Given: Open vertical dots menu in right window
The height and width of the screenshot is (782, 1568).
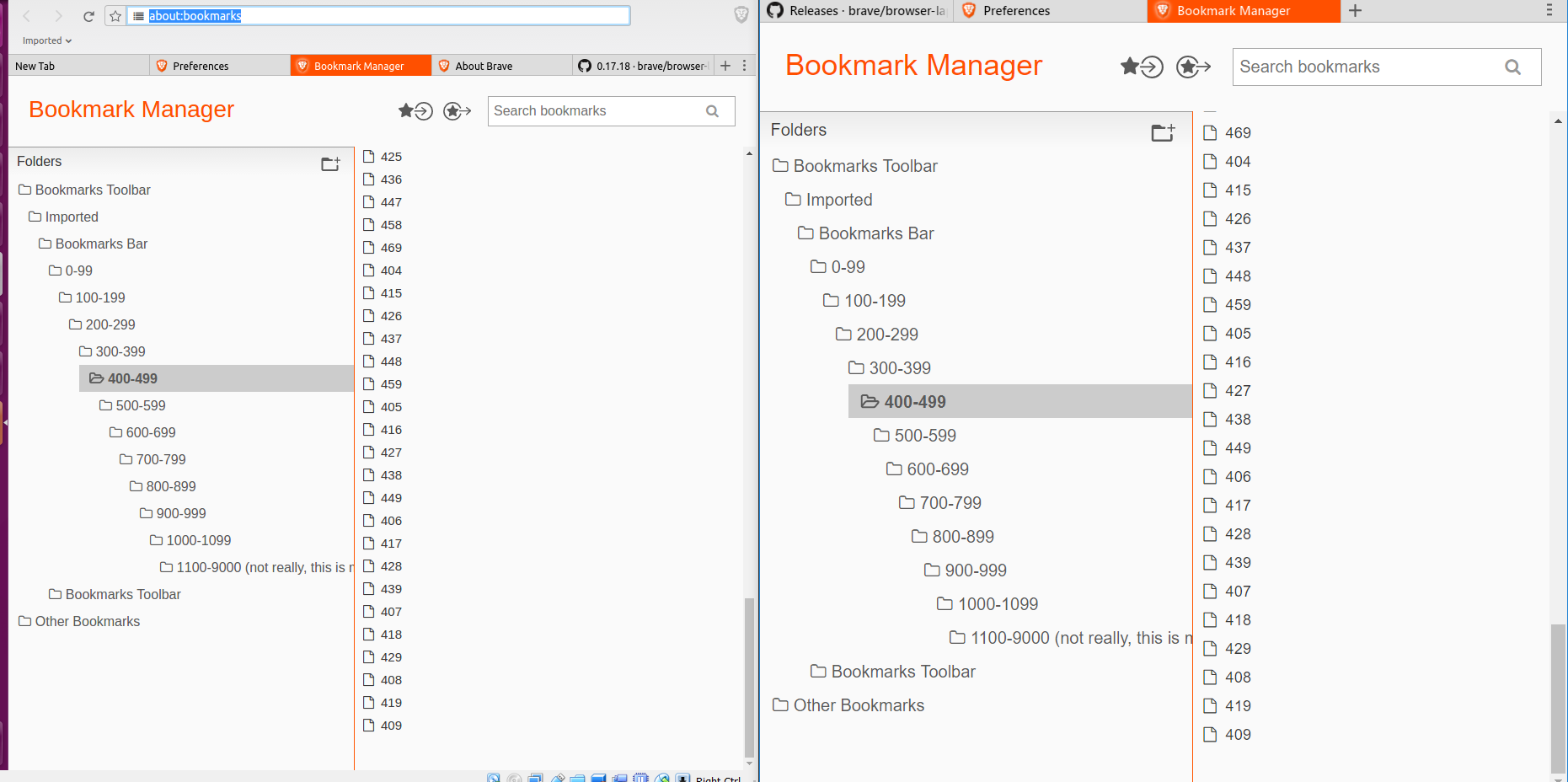Looking at the screenshot, I should [1549, 10].
